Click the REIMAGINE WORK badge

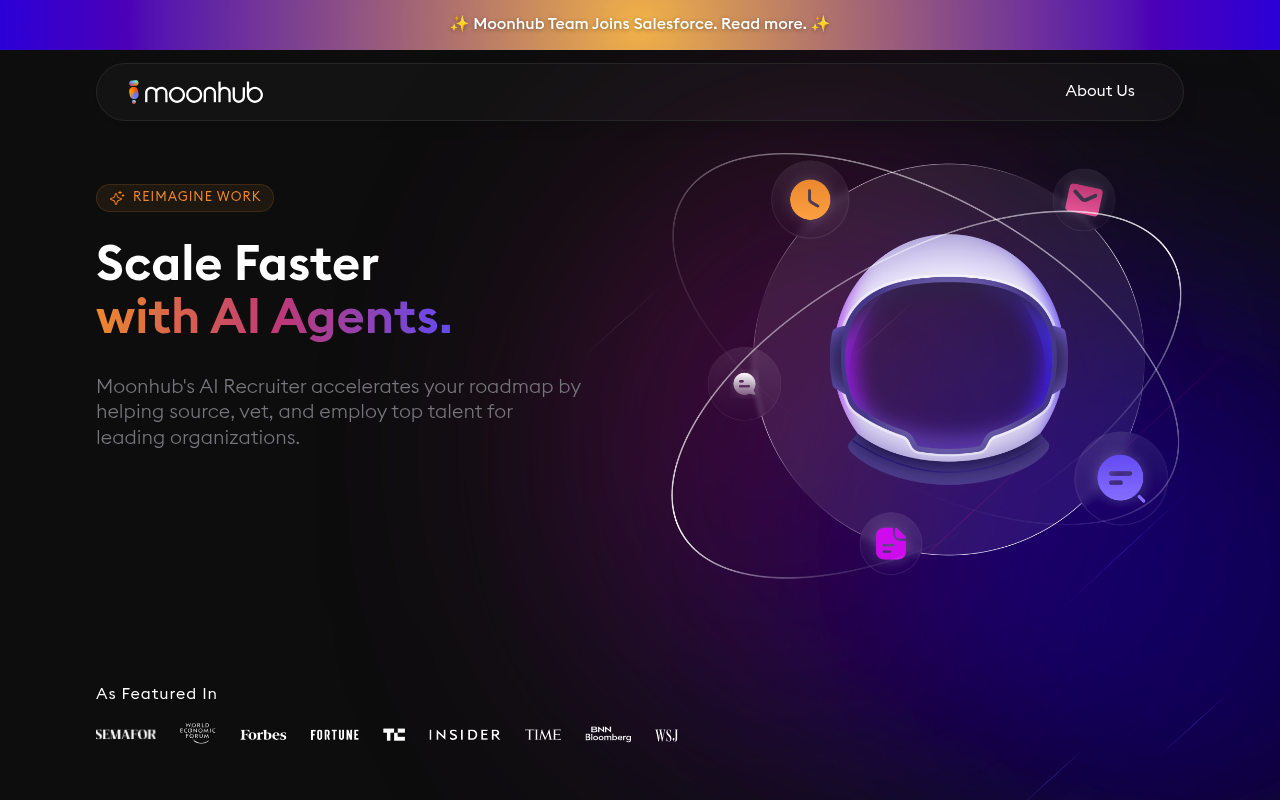[x=185, y=198]
